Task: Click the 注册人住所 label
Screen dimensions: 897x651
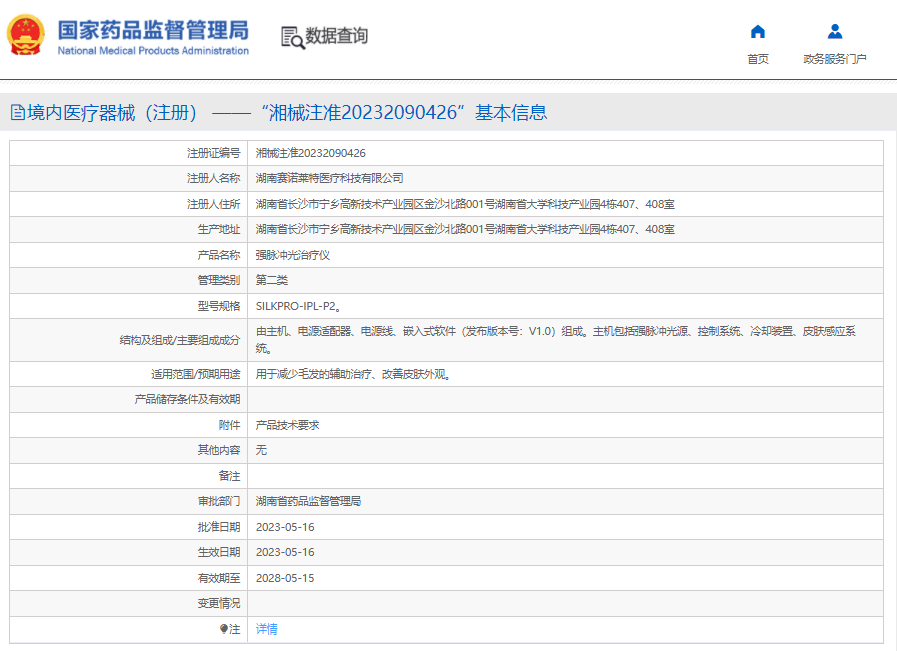Action: [x=213, y=204]
